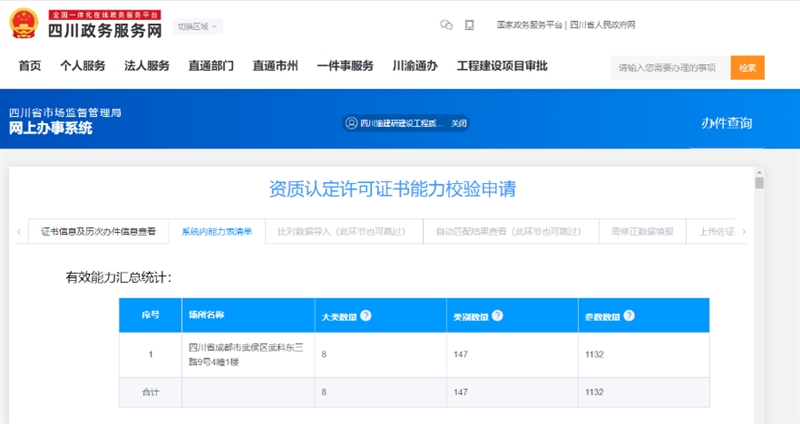Click the national emblem logo
The height and width of the screenshot is (424, 800).
click(x=25, y=25)
